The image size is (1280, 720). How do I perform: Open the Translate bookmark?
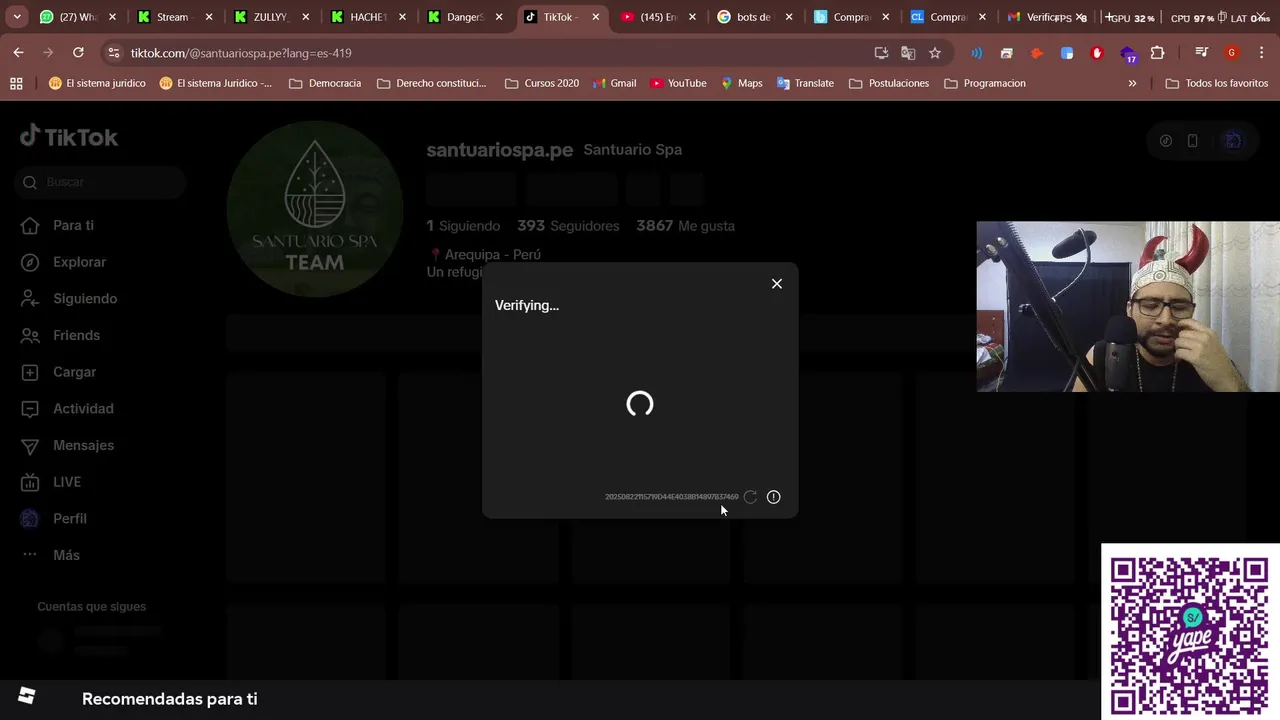[x=805, y=83]
